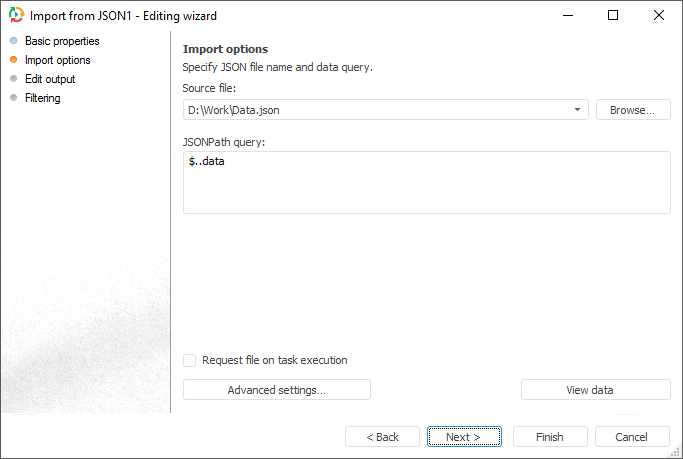
Task: Select the Import options wizard page
Action: pyautogui.click(x=58, y=60)
